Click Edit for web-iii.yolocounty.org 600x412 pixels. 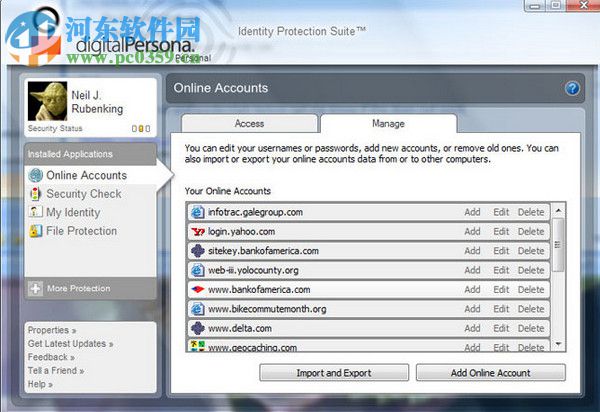501,270
